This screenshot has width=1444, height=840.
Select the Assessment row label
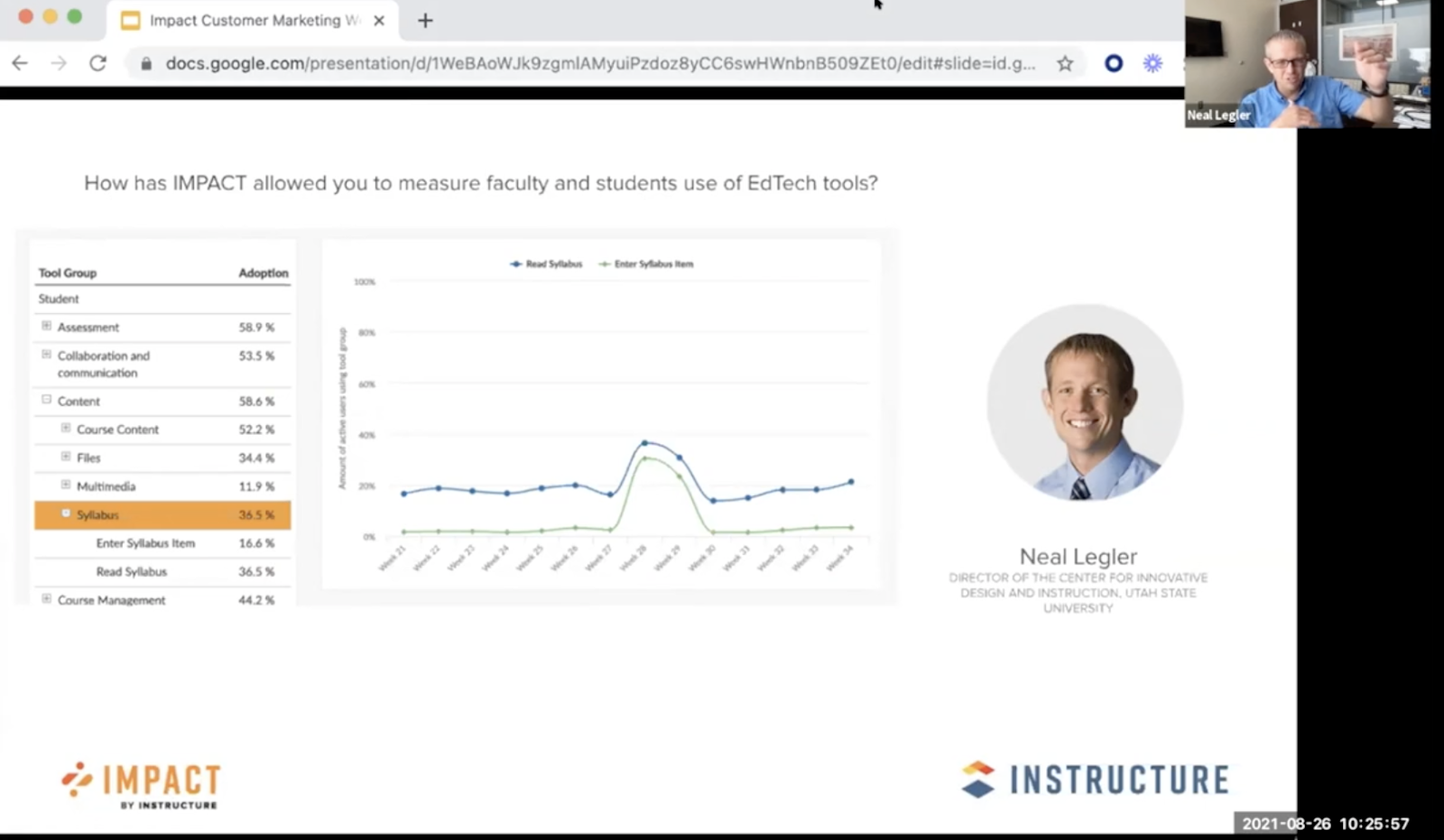click(x=88, y=328)
